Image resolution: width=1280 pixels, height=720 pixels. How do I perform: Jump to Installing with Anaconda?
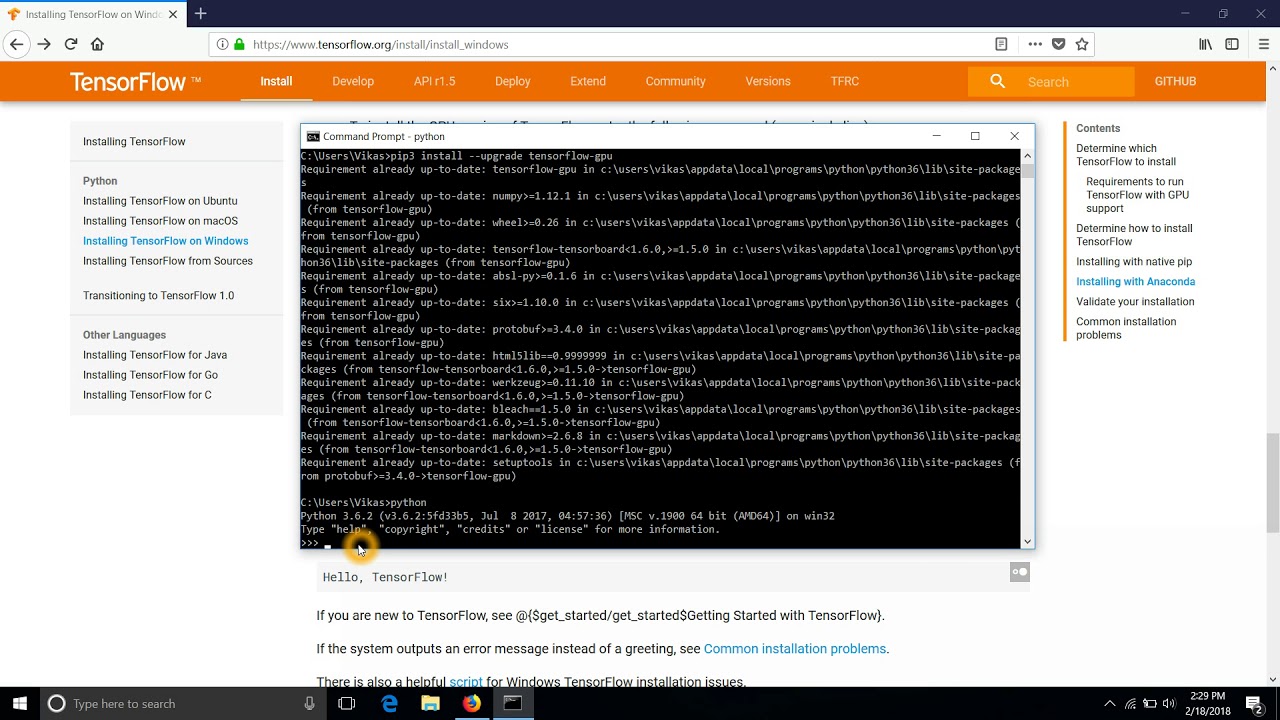[x=1135, y=282]
